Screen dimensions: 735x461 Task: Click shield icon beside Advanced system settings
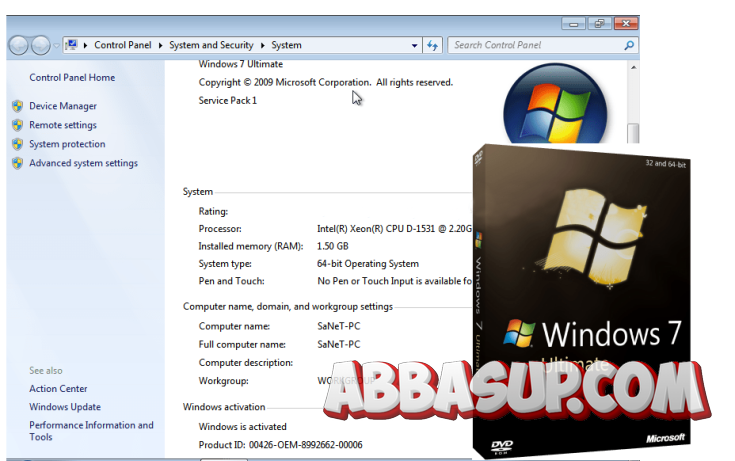point(17,163)
